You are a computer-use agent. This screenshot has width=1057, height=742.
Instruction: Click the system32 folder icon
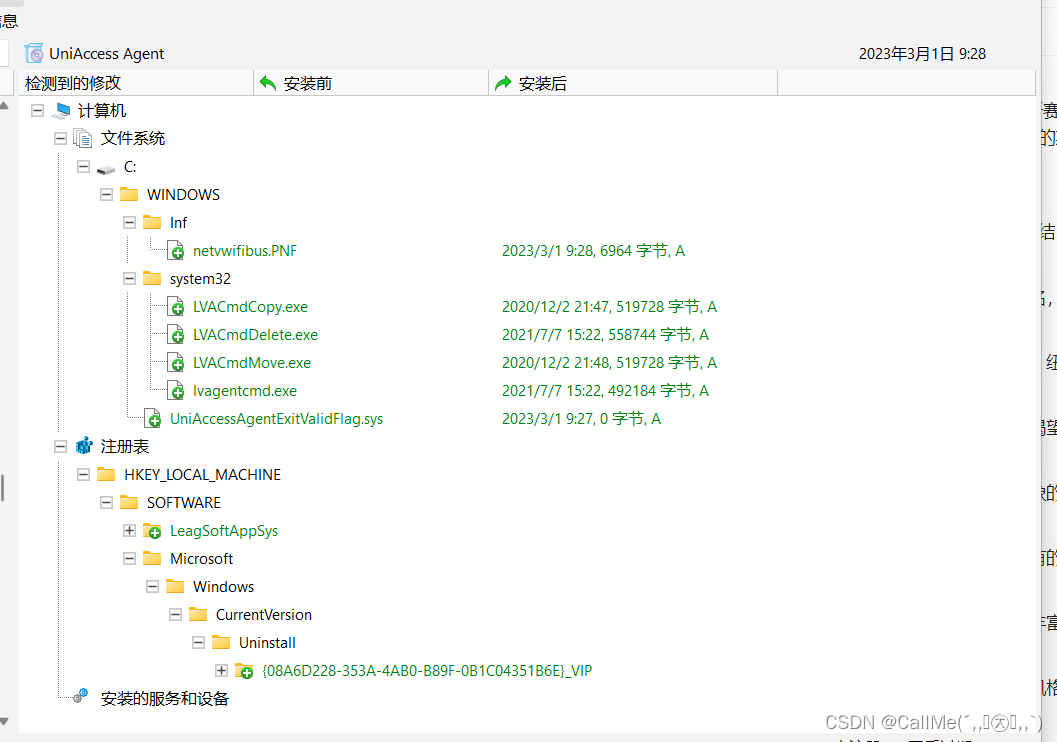coord(152,278)
